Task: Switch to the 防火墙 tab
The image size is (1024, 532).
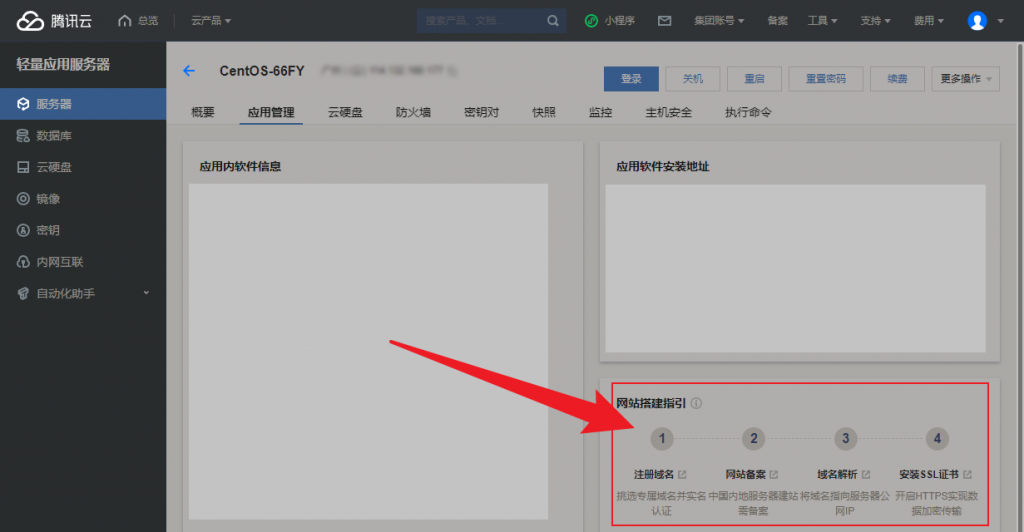Action: click(x=413, y=112)
